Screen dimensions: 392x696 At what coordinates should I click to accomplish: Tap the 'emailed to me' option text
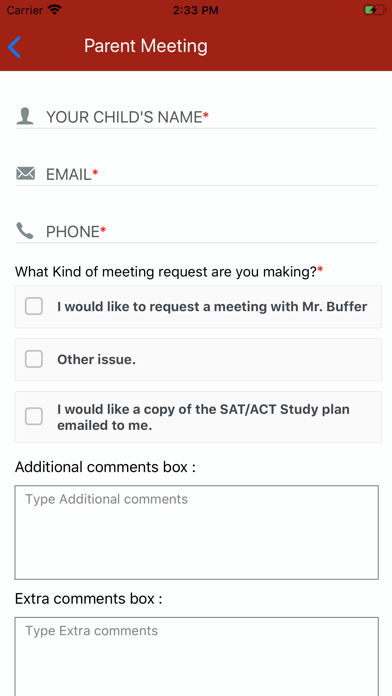(105, 425)
